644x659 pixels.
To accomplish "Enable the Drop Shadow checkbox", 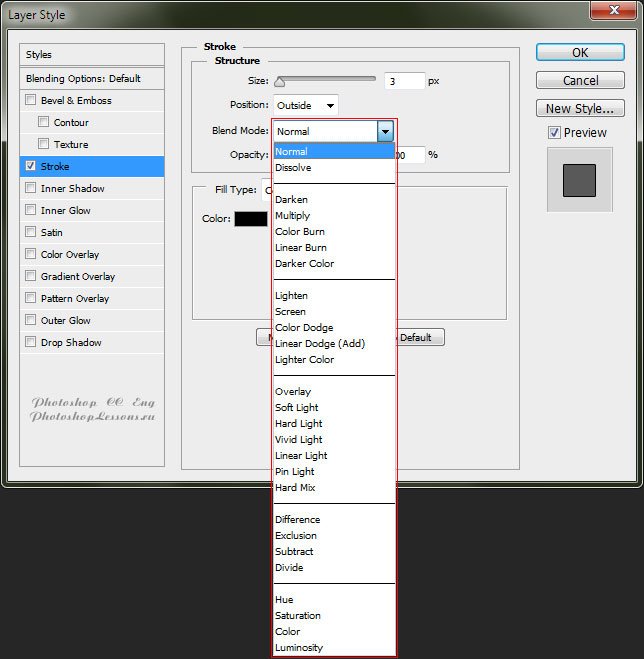I will [31, 342].
